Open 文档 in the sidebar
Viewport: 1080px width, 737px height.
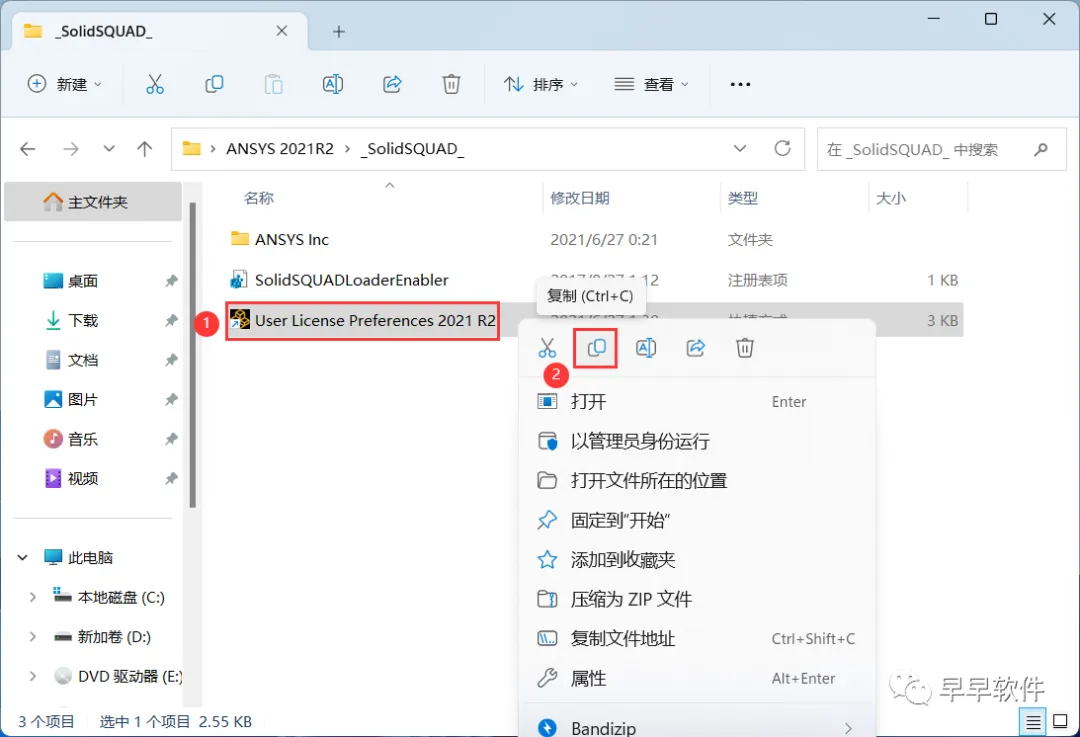click(x=83, y=360)
